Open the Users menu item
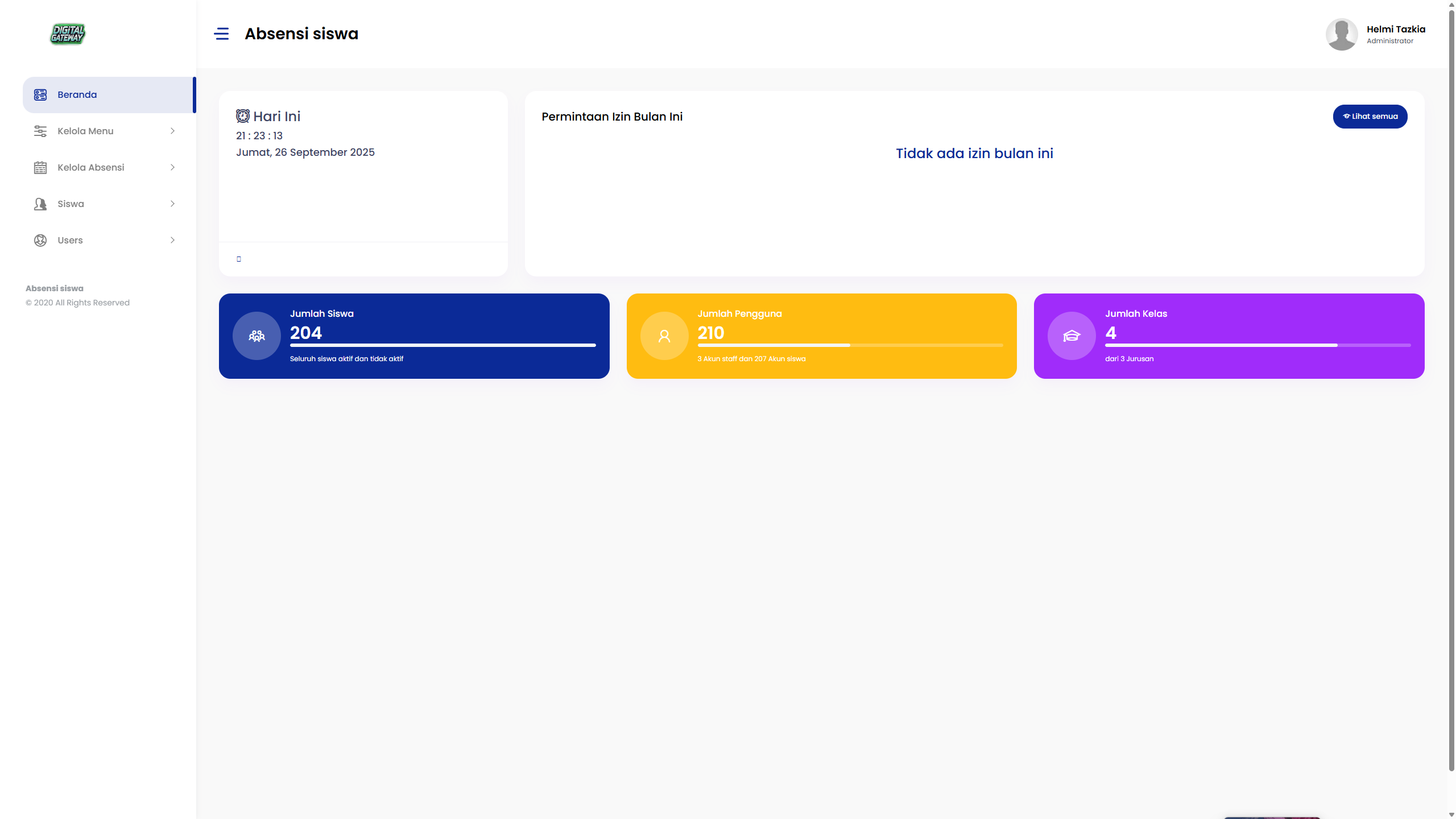 (x=71, y=241)
